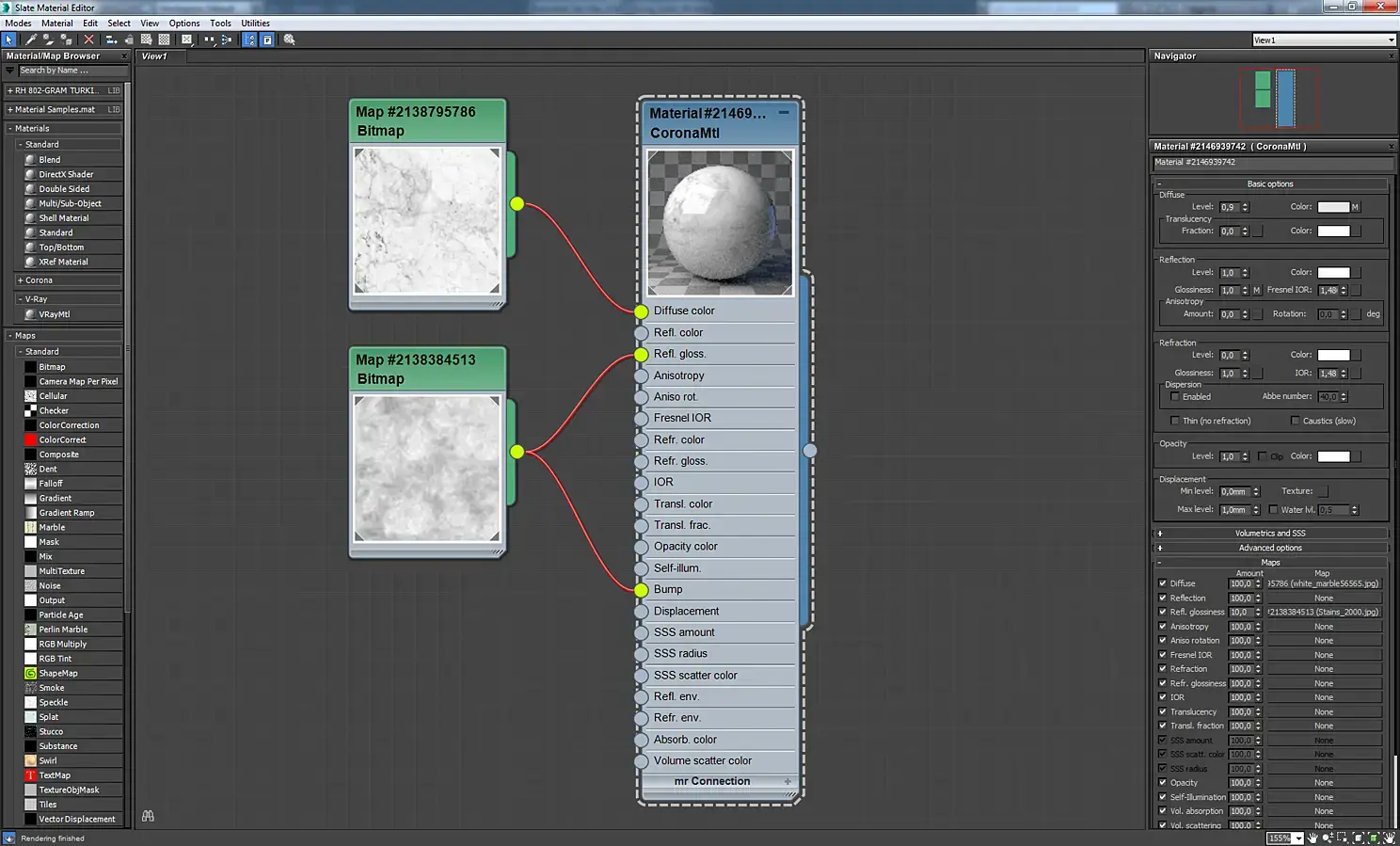Click the Opacity color swatch
Screen dimensions: 1400x846
tap(1333, 456)
